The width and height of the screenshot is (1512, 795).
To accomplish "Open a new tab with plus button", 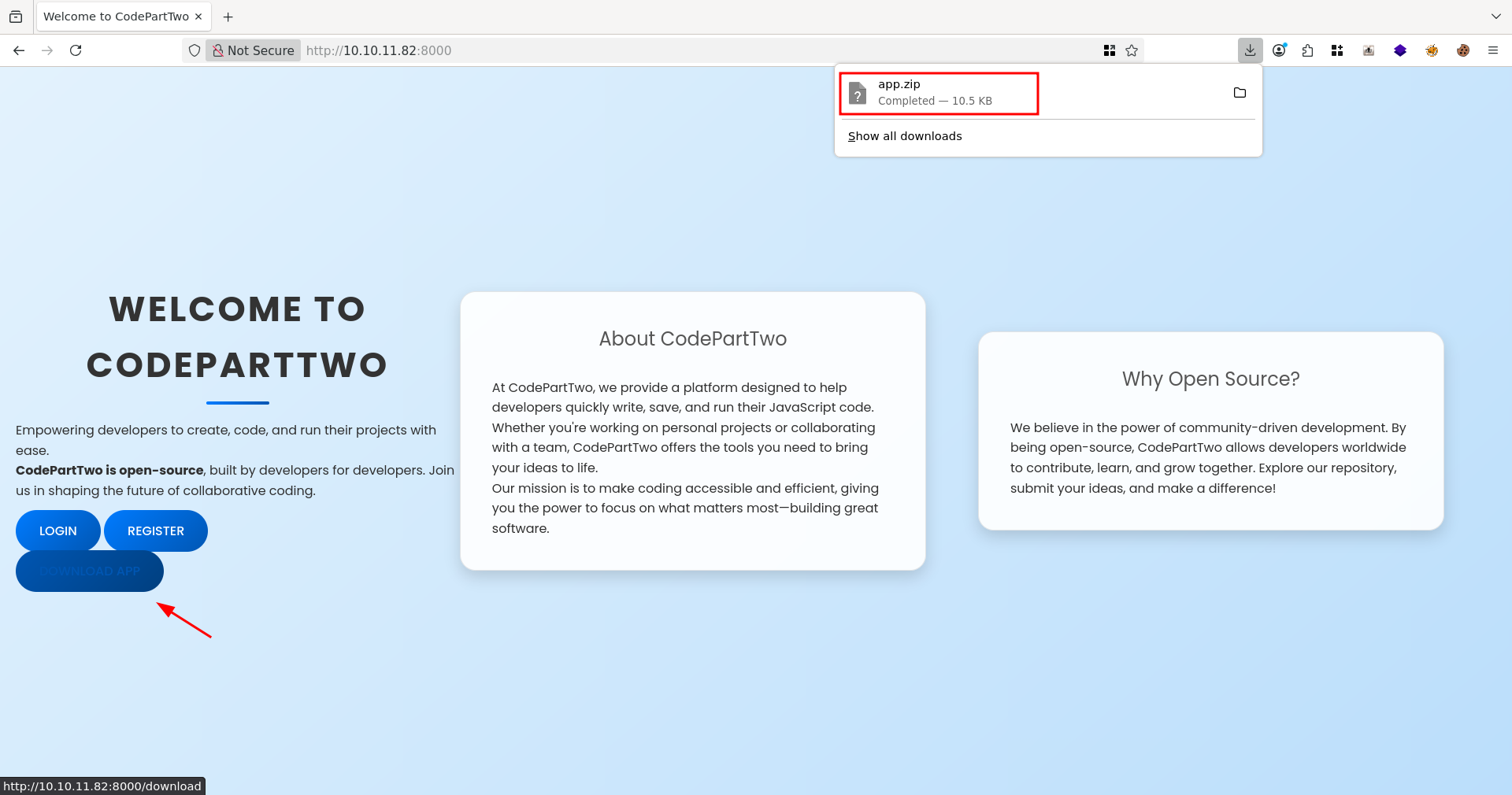I will pos(228,17).
